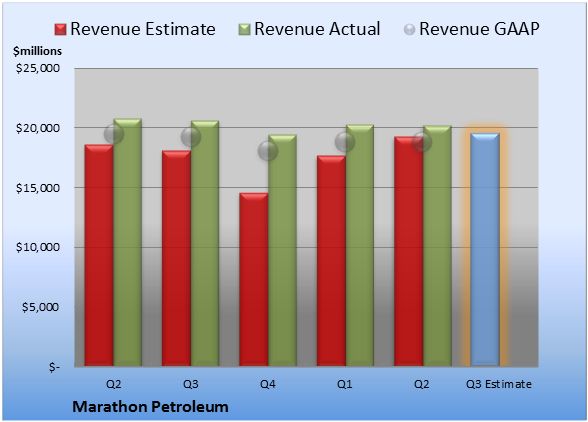Click the Q3 Revenue GAAP sphere marker

pyautogui.click(x=191, y=137)
